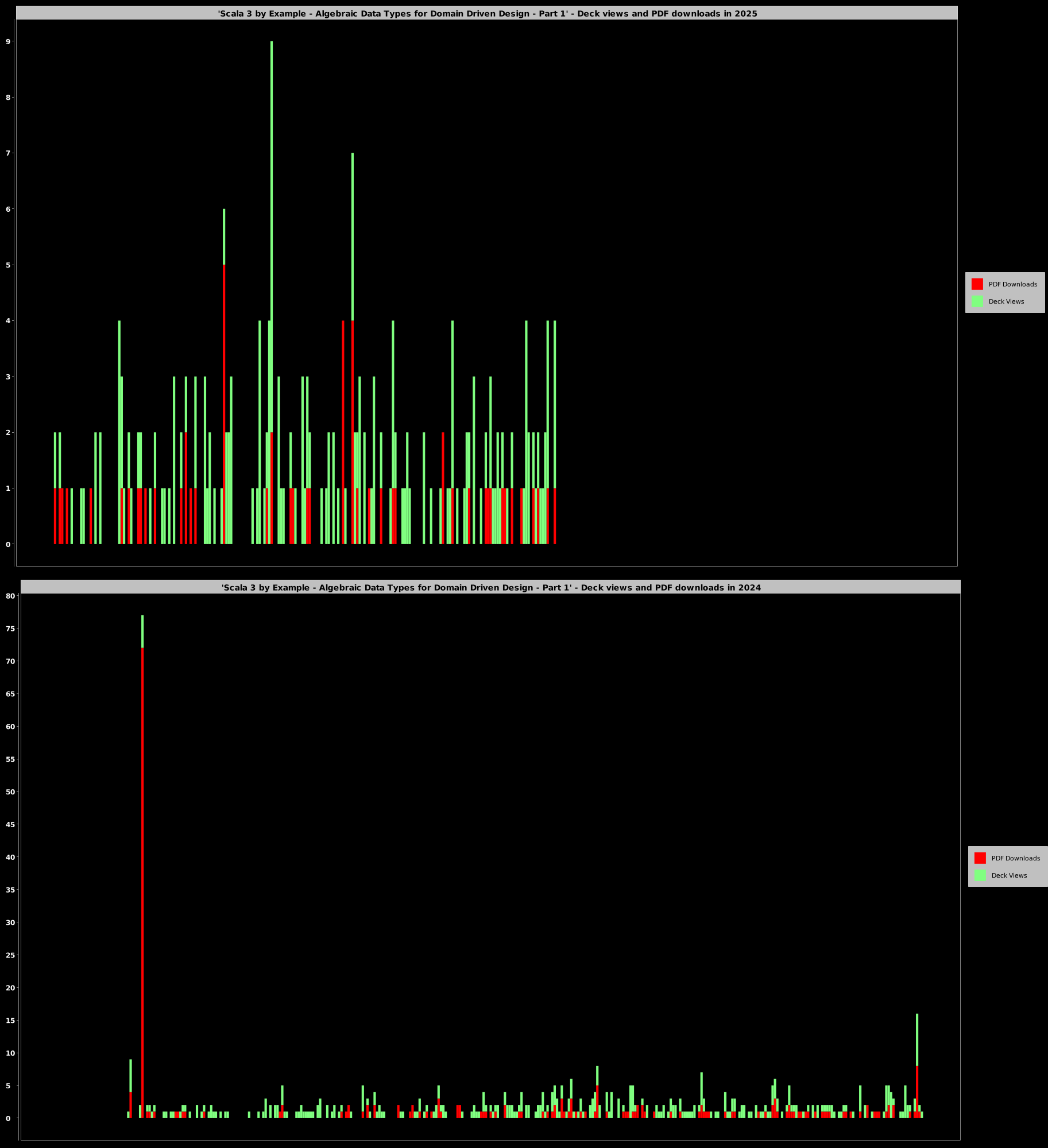Select the 'PDF Downloads' label in 2025 legend
1048x1148 pixels.
point(1012,284)
